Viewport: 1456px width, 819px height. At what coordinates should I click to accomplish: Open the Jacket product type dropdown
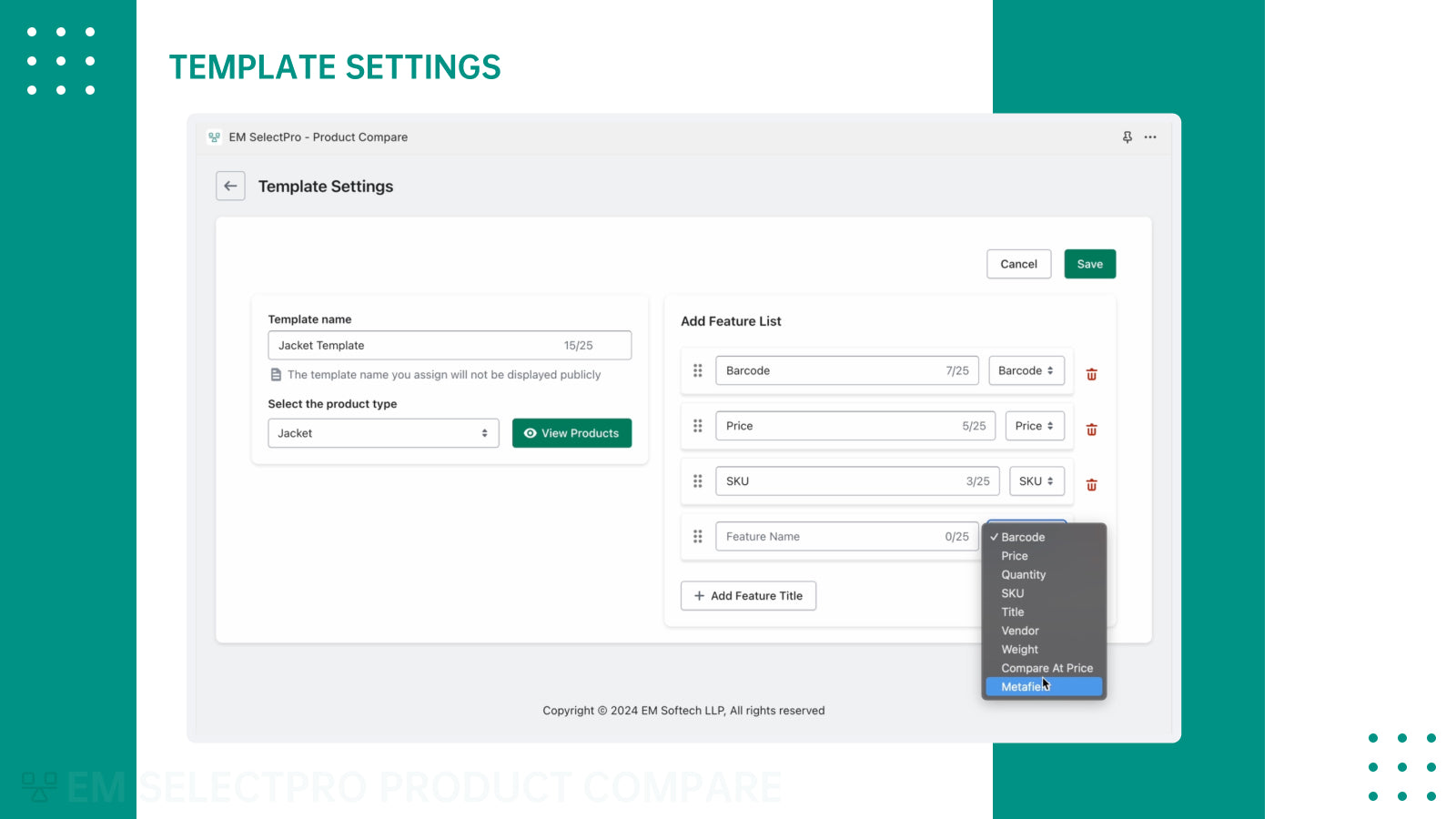pos(383,433)
